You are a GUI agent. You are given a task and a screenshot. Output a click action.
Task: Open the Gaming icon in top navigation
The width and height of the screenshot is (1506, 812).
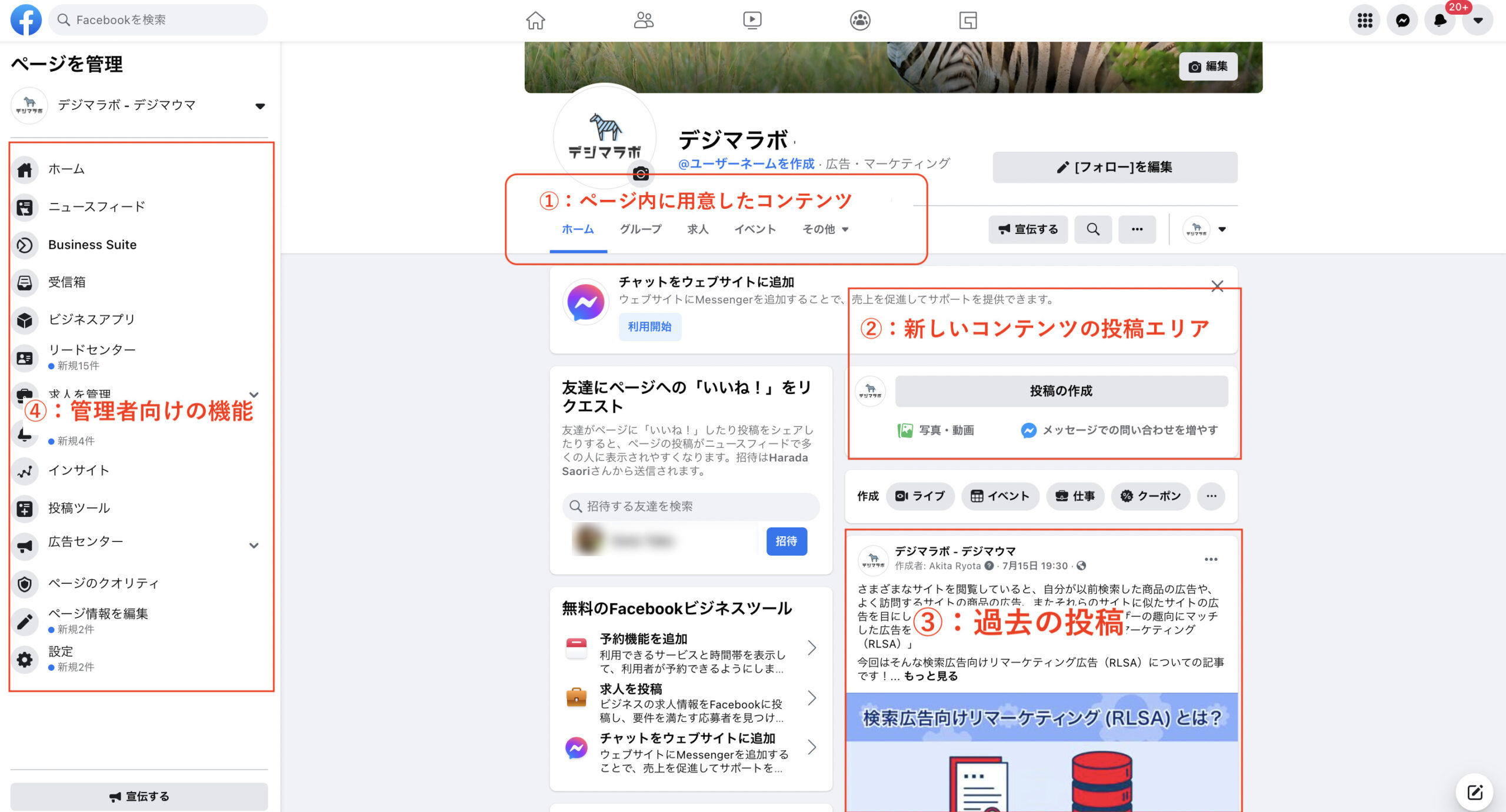[x=968, y=20]
